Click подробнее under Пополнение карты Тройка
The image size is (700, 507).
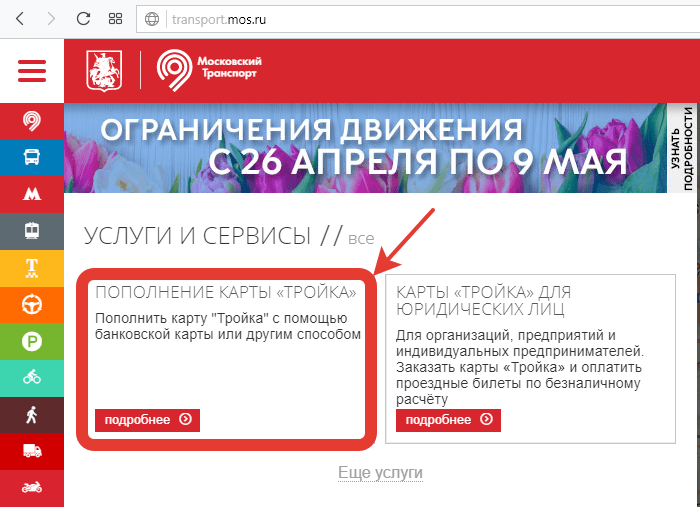point(147,420)
